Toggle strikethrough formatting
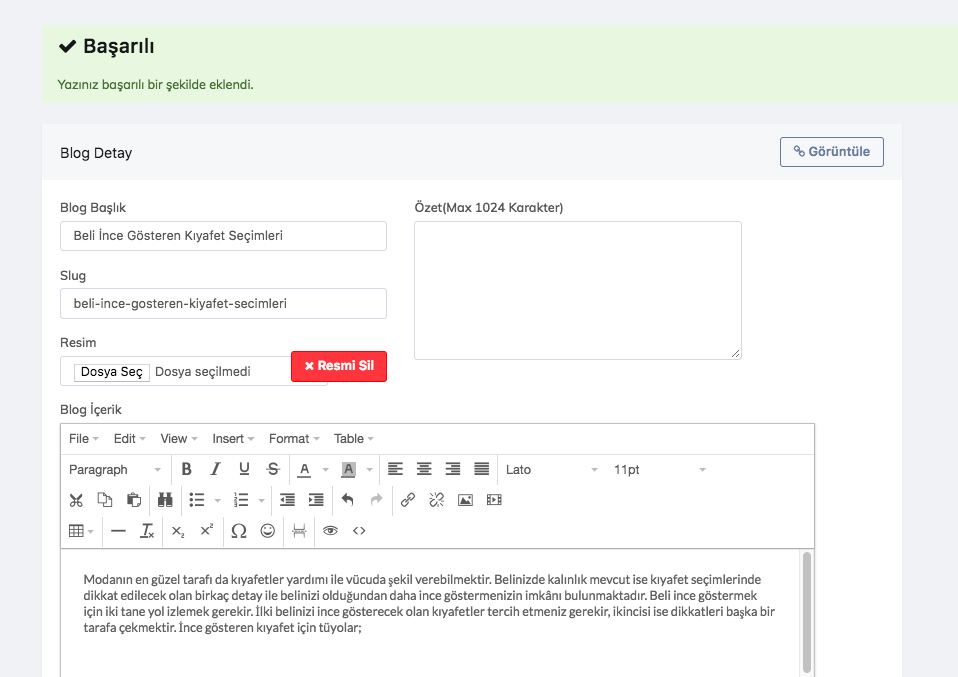This screenshot has width=958, height=677. (273, 469)
